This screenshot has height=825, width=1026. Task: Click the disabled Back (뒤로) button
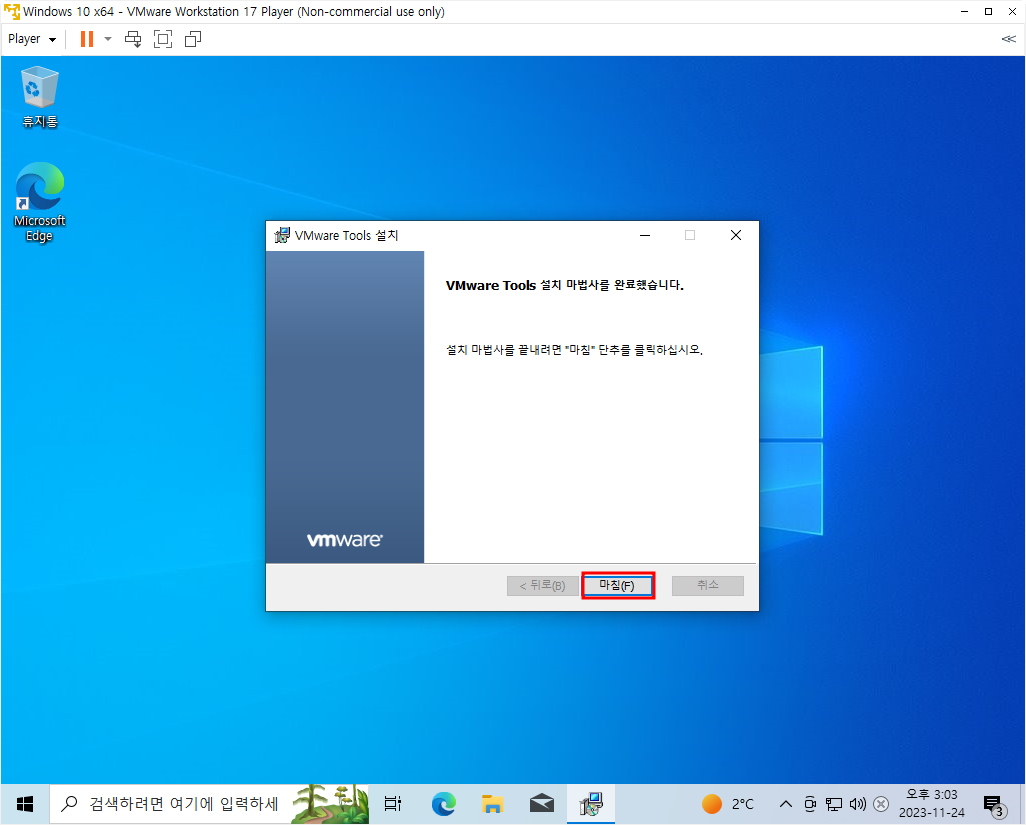542,586
